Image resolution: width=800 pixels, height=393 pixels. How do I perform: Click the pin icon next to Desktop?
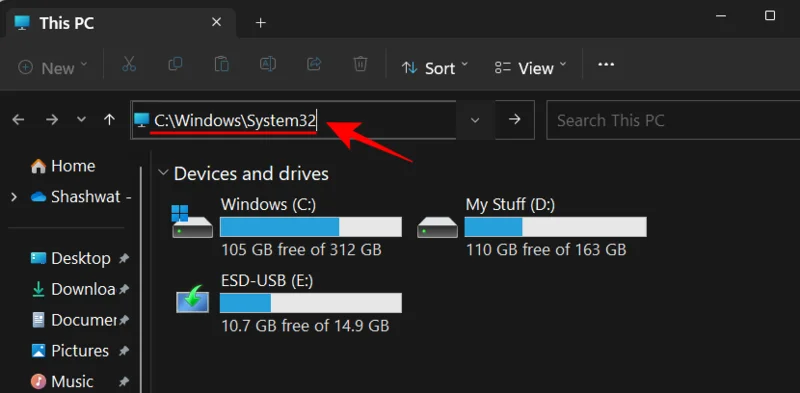click(x=124, y=259)
